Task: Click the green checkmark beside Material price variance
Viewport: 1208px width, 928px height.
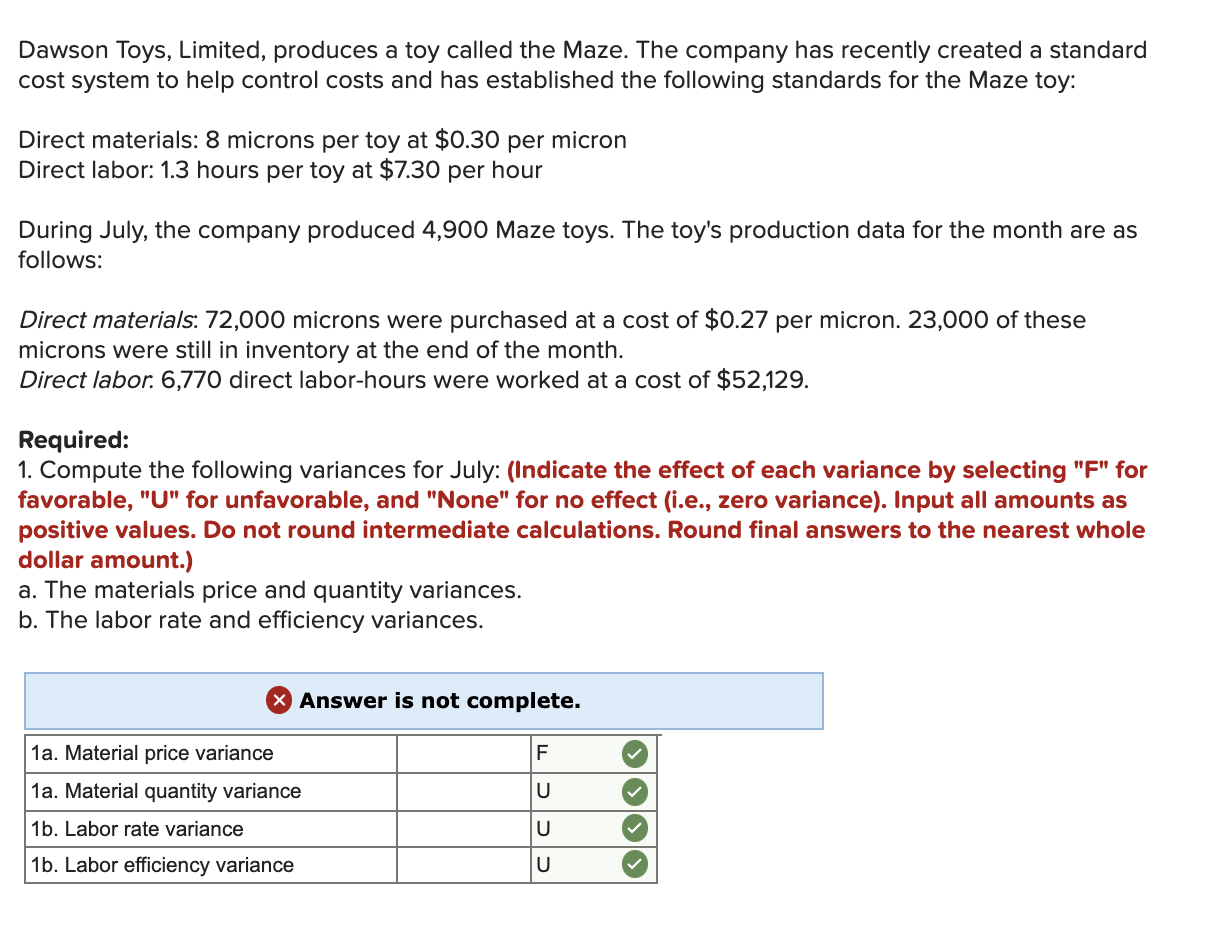Action: pyautogui.click(x=634, y=754)
